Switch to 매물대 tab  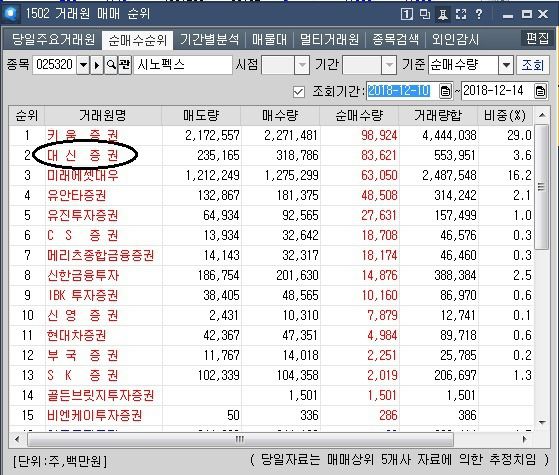point(269,39)
